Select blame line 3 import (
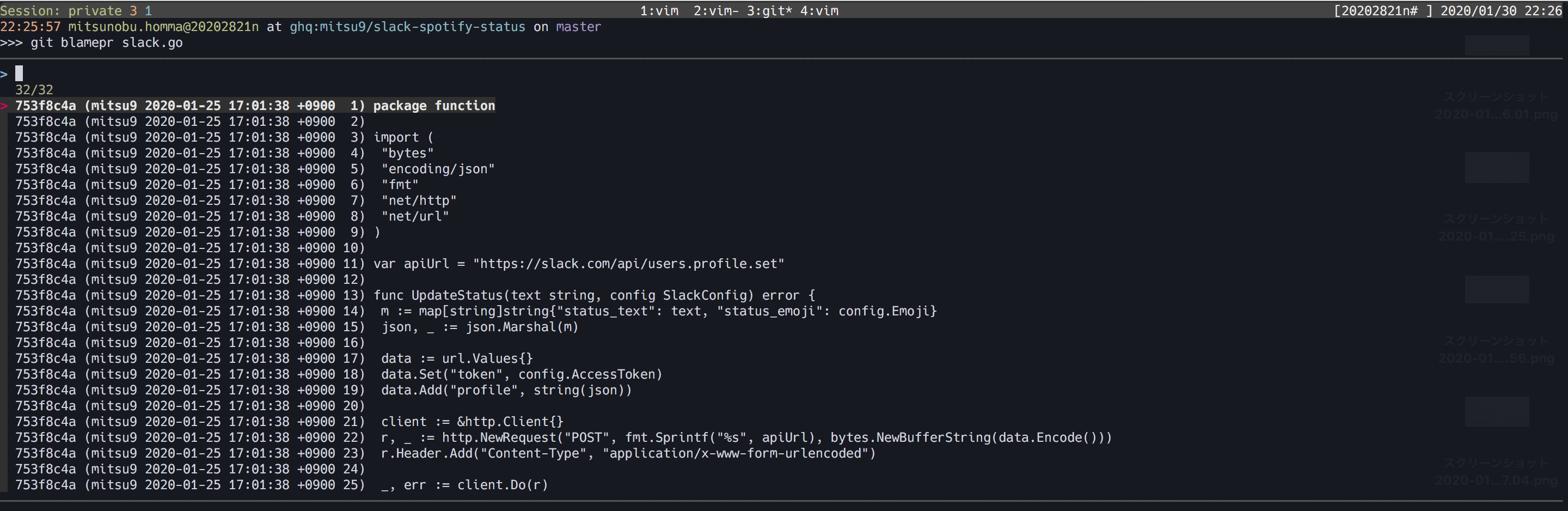Screen dimensions: 1568x511 point(224,137)
